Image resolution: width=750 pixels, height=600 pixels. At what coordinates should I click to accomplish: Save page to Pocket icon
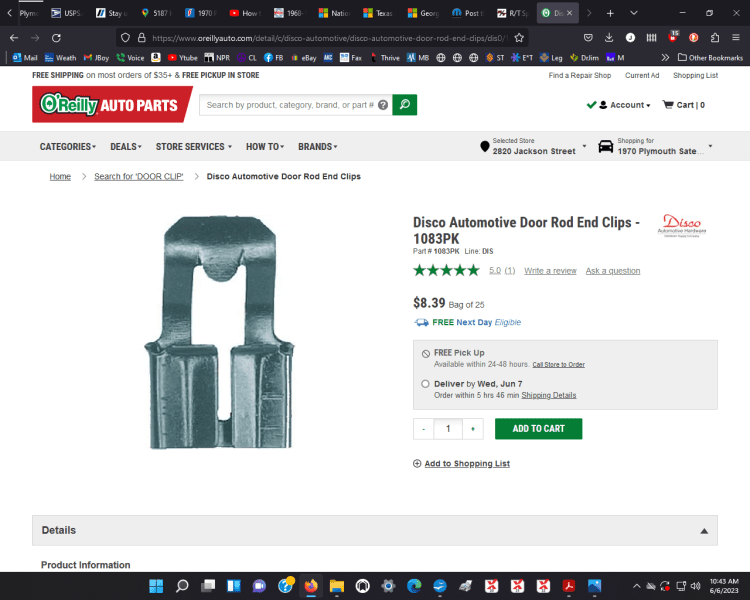coord(588,38)
